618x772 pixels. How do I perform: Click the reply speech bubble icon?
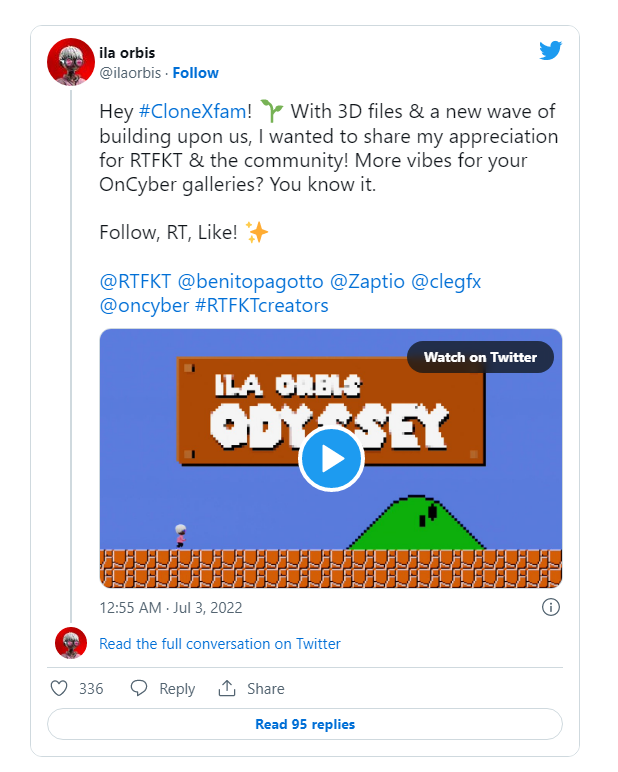(139, 688)
